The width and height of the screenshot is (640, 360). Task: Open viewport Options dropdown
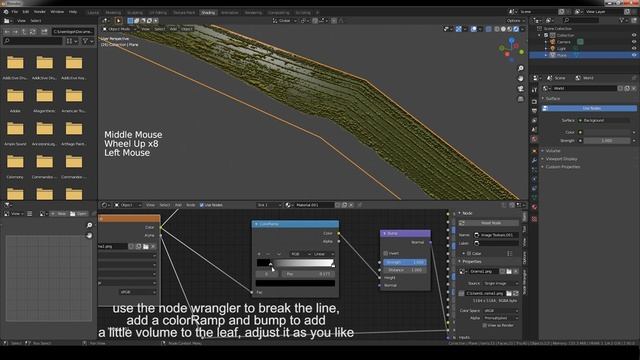pos(515,20)
